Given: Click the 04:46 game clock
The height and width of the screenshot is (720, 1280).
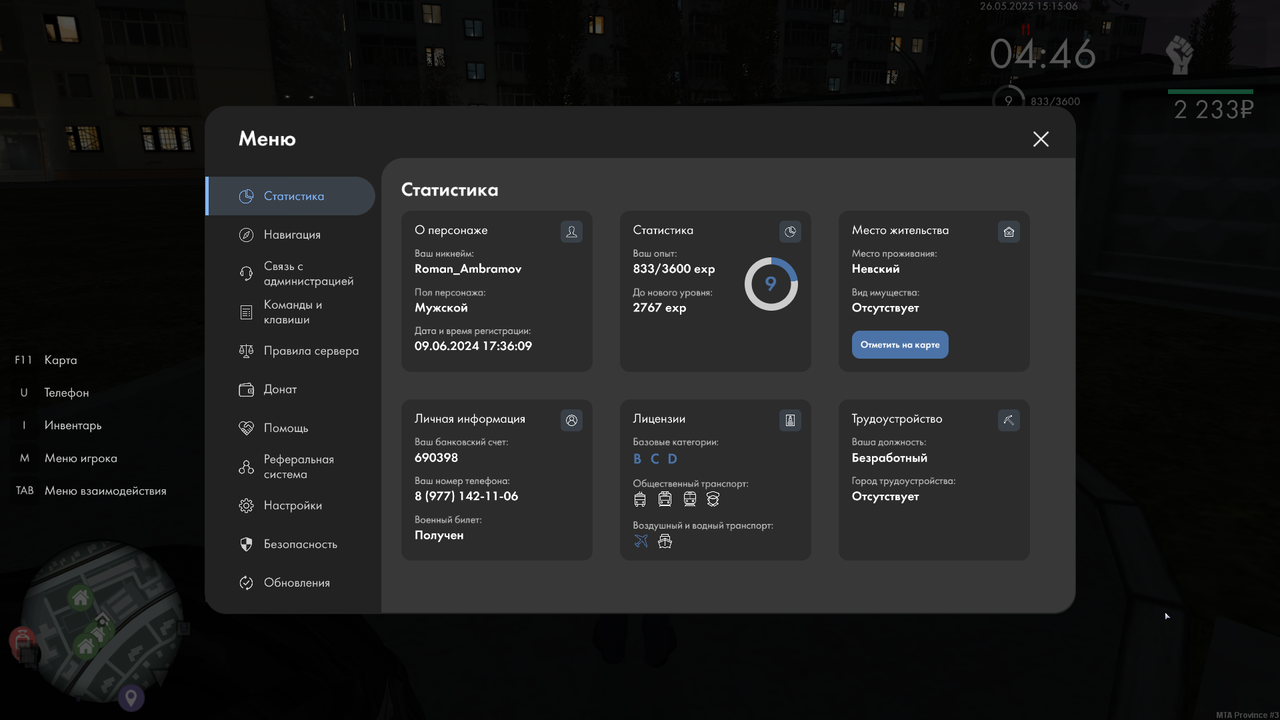Looking at the screenshot, I should point(1043,55).
